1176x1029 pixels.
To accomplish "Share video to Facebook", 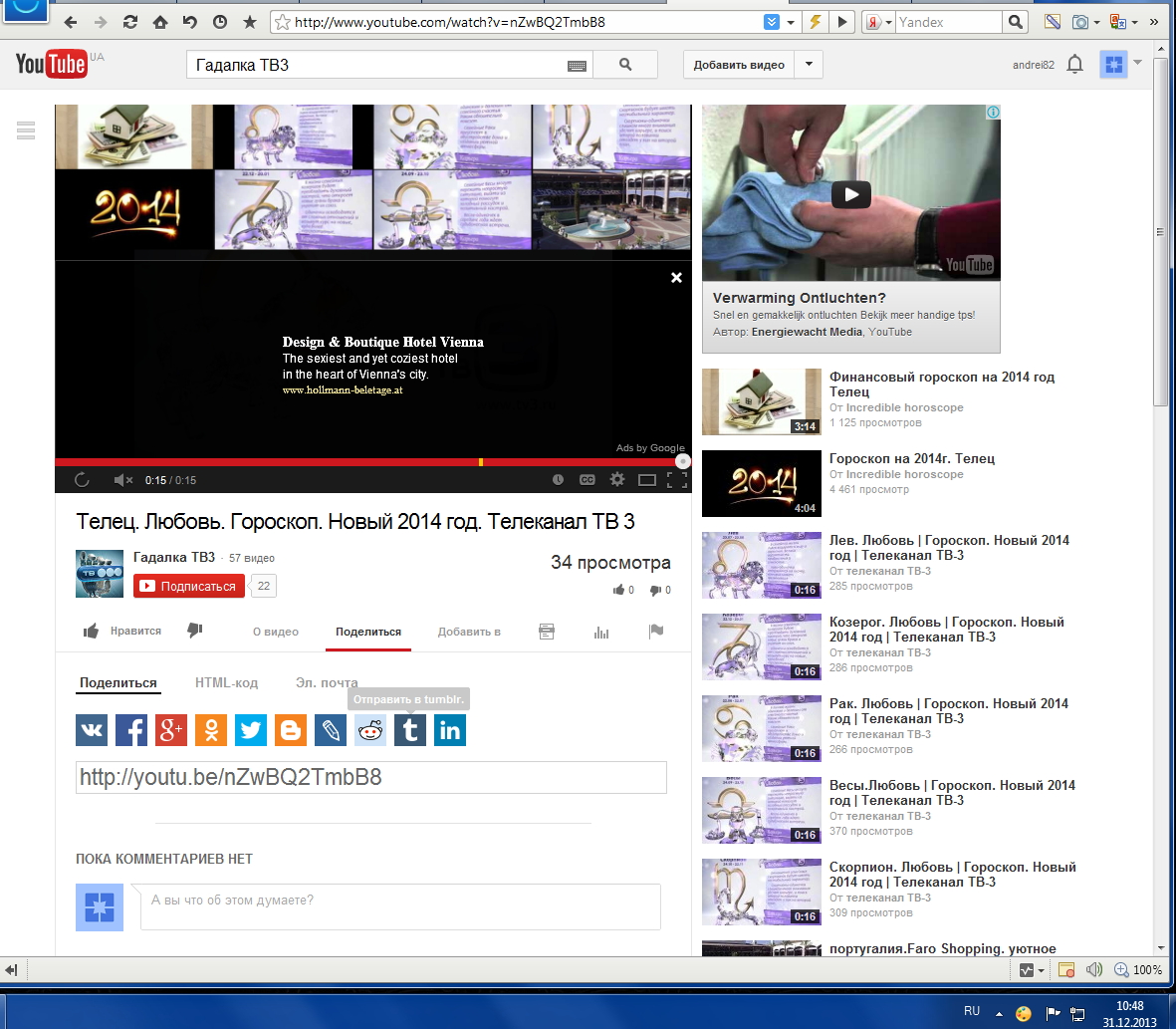I will pyautogui.click(x=131, y=730).
